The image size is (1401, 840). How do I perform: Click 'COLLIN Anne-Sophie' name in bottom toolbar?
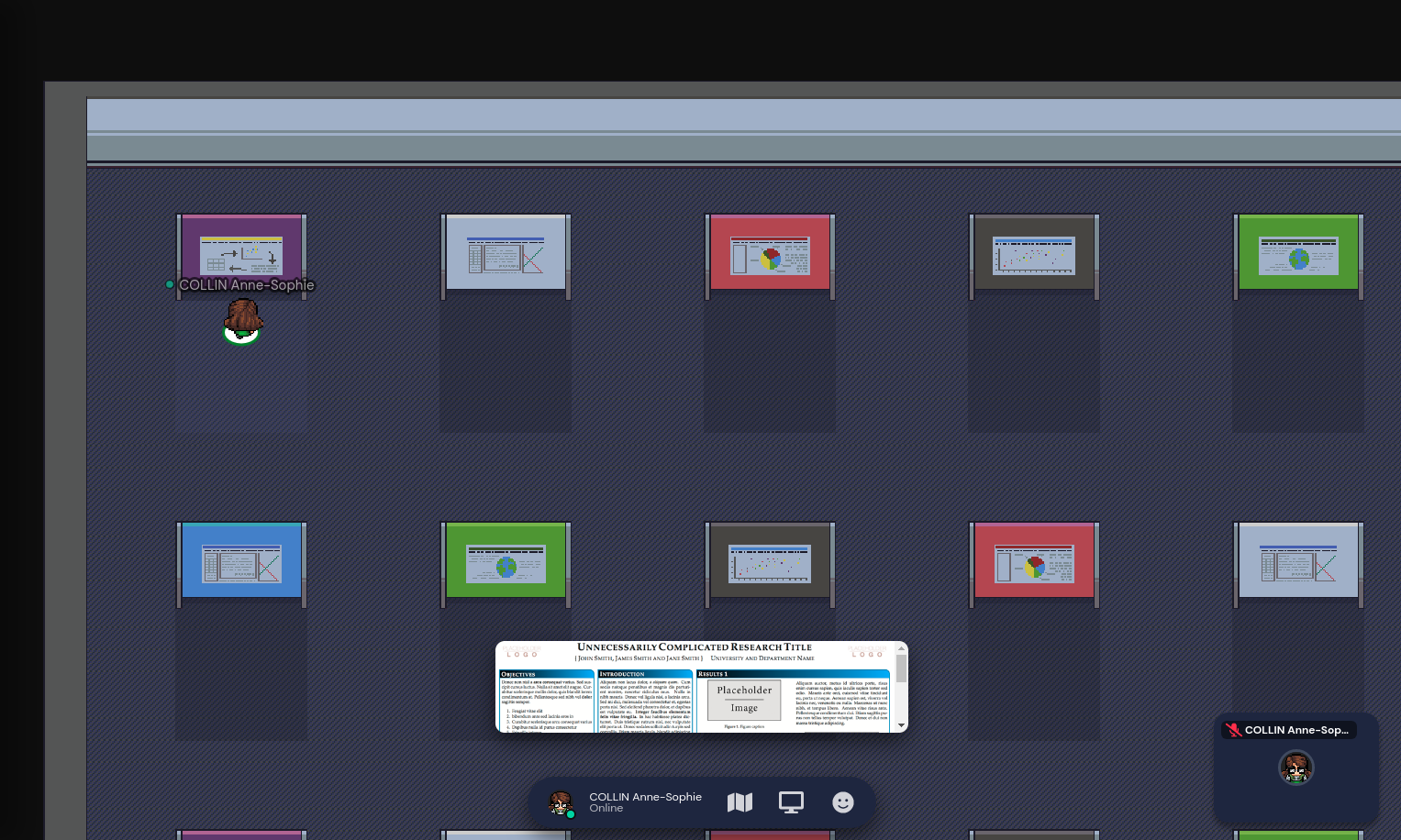(645, 797)
